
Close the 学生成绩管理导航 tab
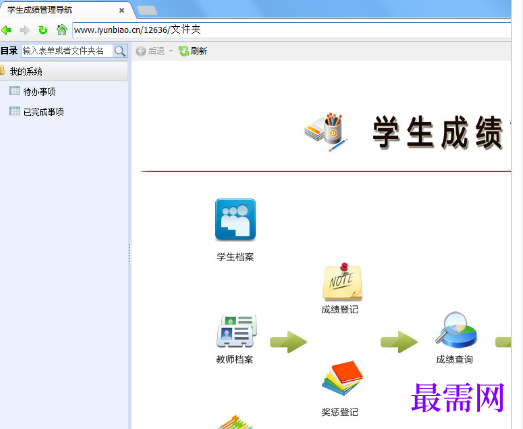coord(122,10)
